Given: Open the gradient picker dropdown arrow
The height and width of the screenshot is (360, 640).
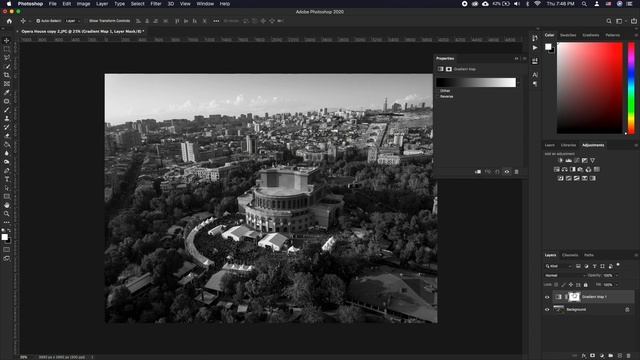Looking at the screenshot, I should pos(518,83).
